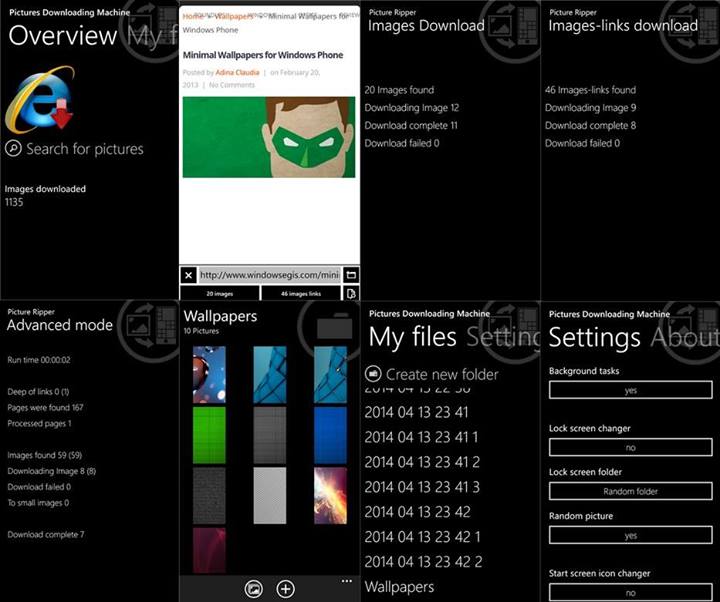The width and height of the screenshot is (720, 602).
Task: Open the Lock screen folder Random folder selector
Action: coord(630,491)
